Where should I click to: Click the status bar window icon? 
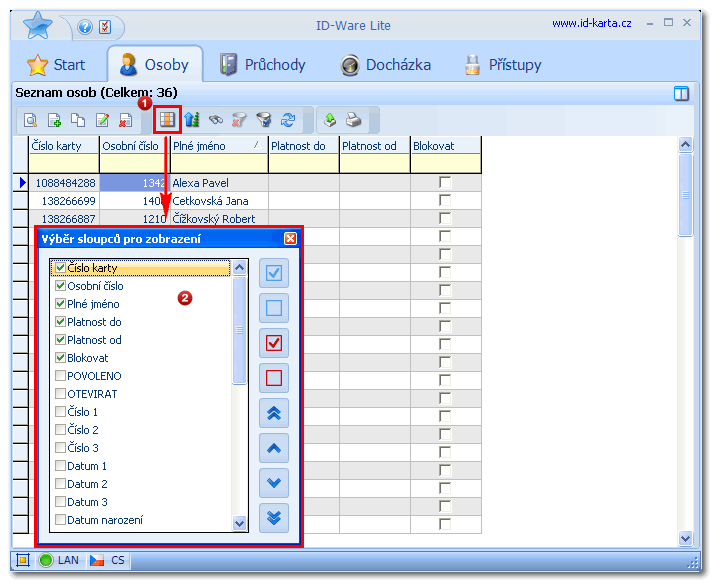(x=23, y=560)
